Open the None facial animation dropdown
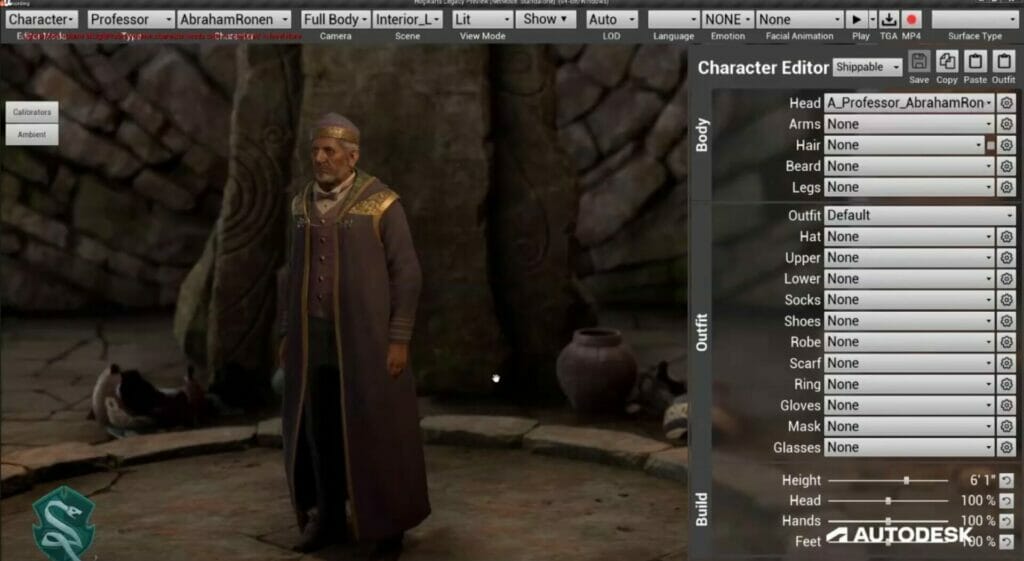The image size is (1024, 561). (x=799, y=19)
